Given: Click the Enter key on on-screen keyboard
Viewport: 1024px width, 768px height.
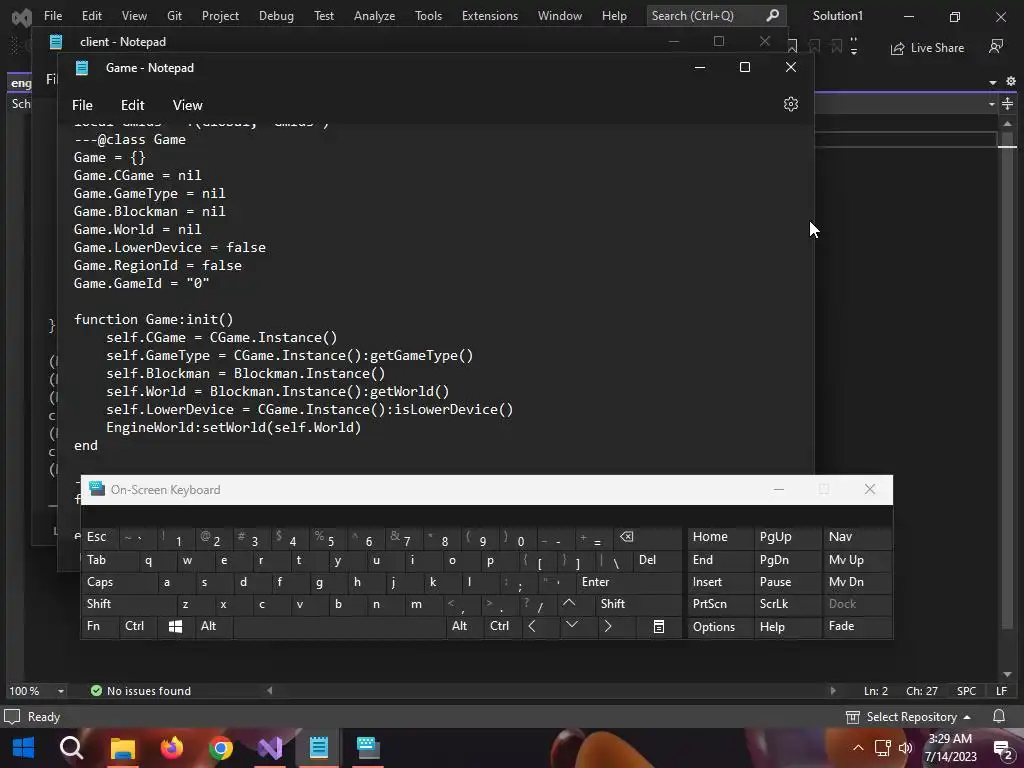Looking at the screenshot, I should coord(629,583).
